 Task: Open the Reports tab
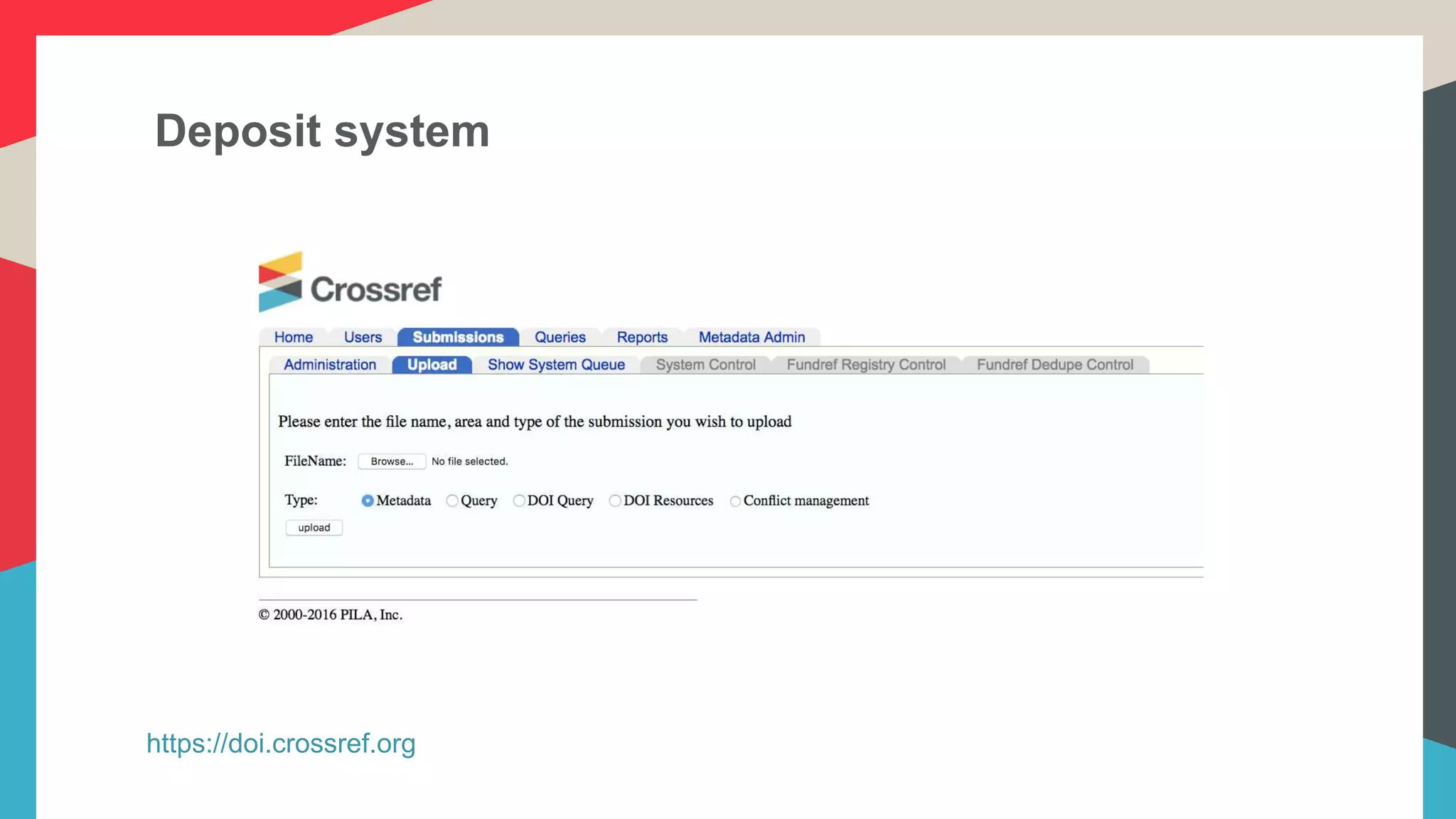click(x=642, y=337)
